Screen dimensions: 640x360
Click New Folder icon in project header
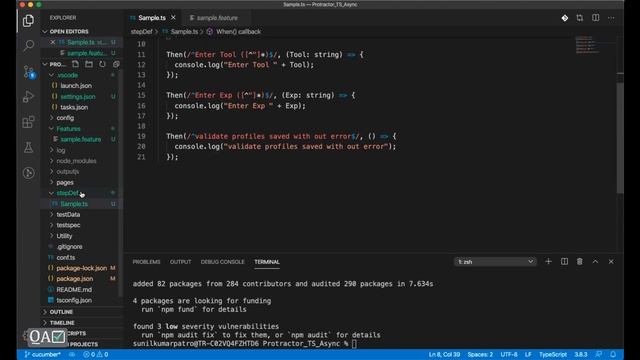point(89,64)
